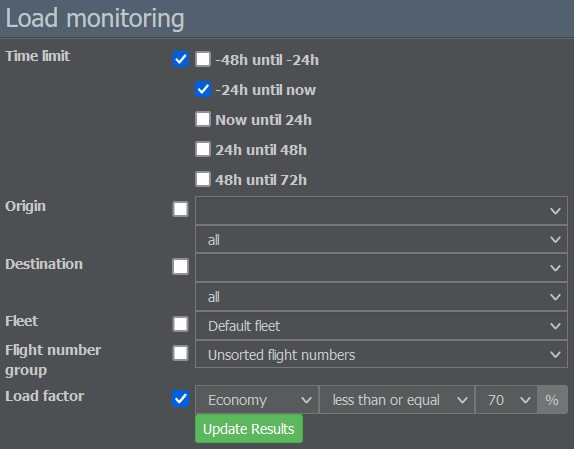
Task: Open the 'less than or equal' comparison dropdown
Action: [x=397, y=400]
